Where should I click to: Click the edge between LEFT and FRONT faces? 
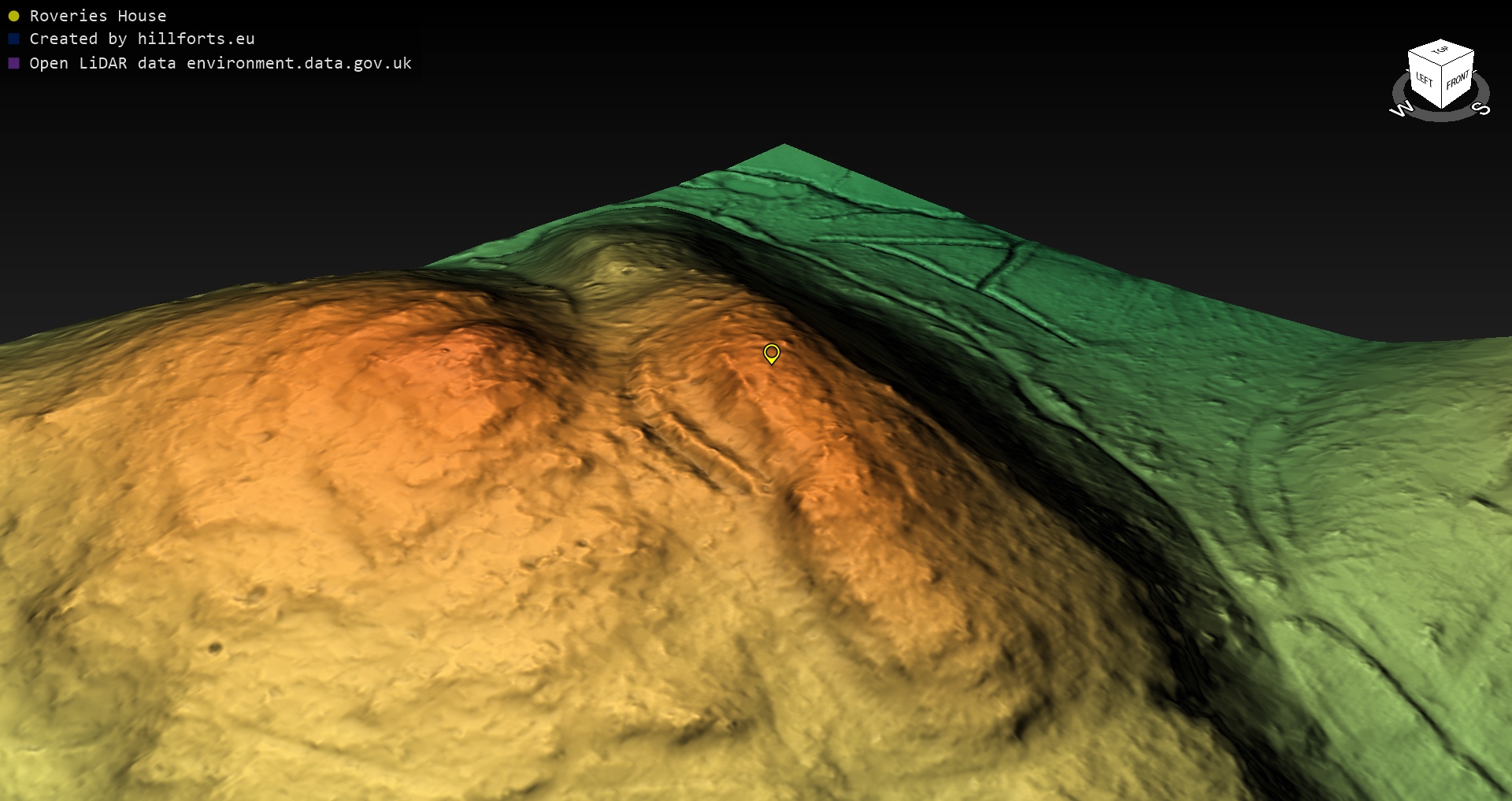pyautogui.click(x=1442, y=87)
